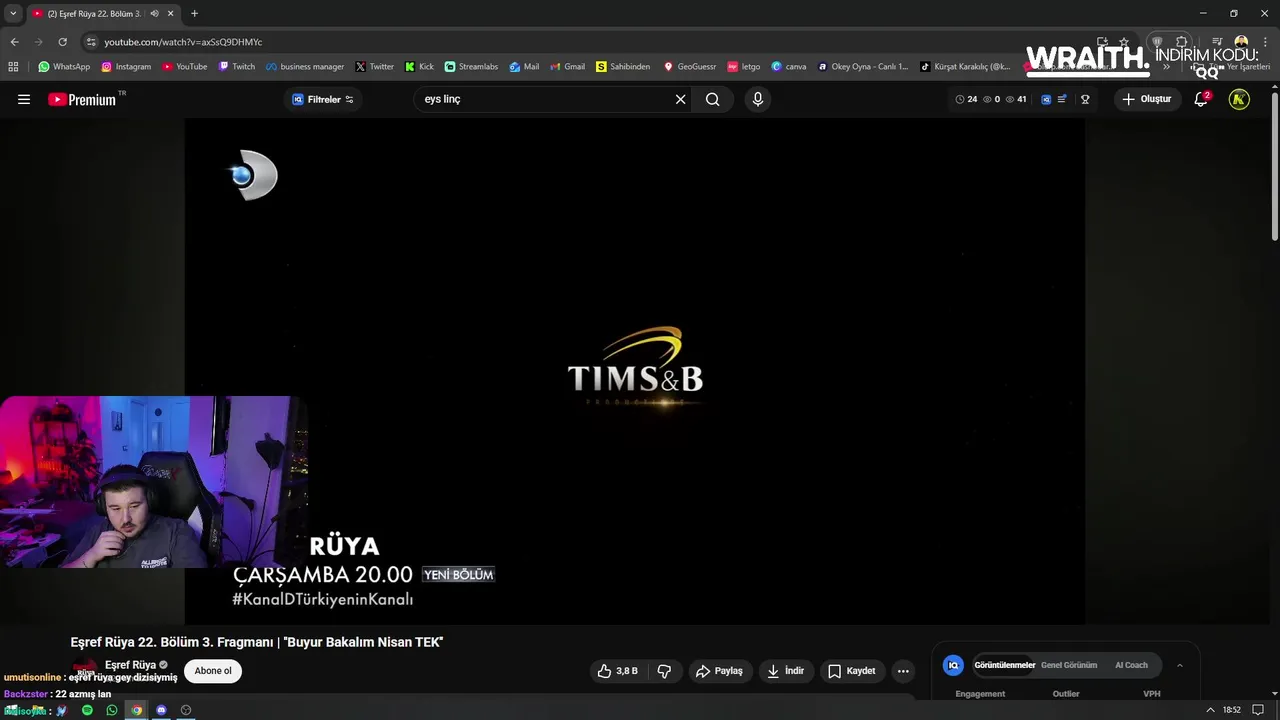This screenshot has width=1280, height=720.
Task: Click the video player to pause
Action: click(x=634, y=370)
